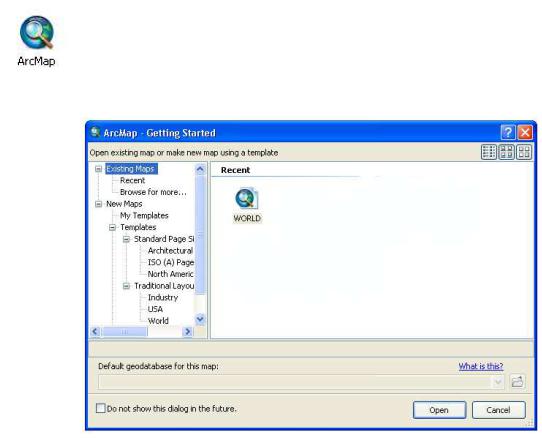Click the tree horizontal scrollbar thumb

124,332
